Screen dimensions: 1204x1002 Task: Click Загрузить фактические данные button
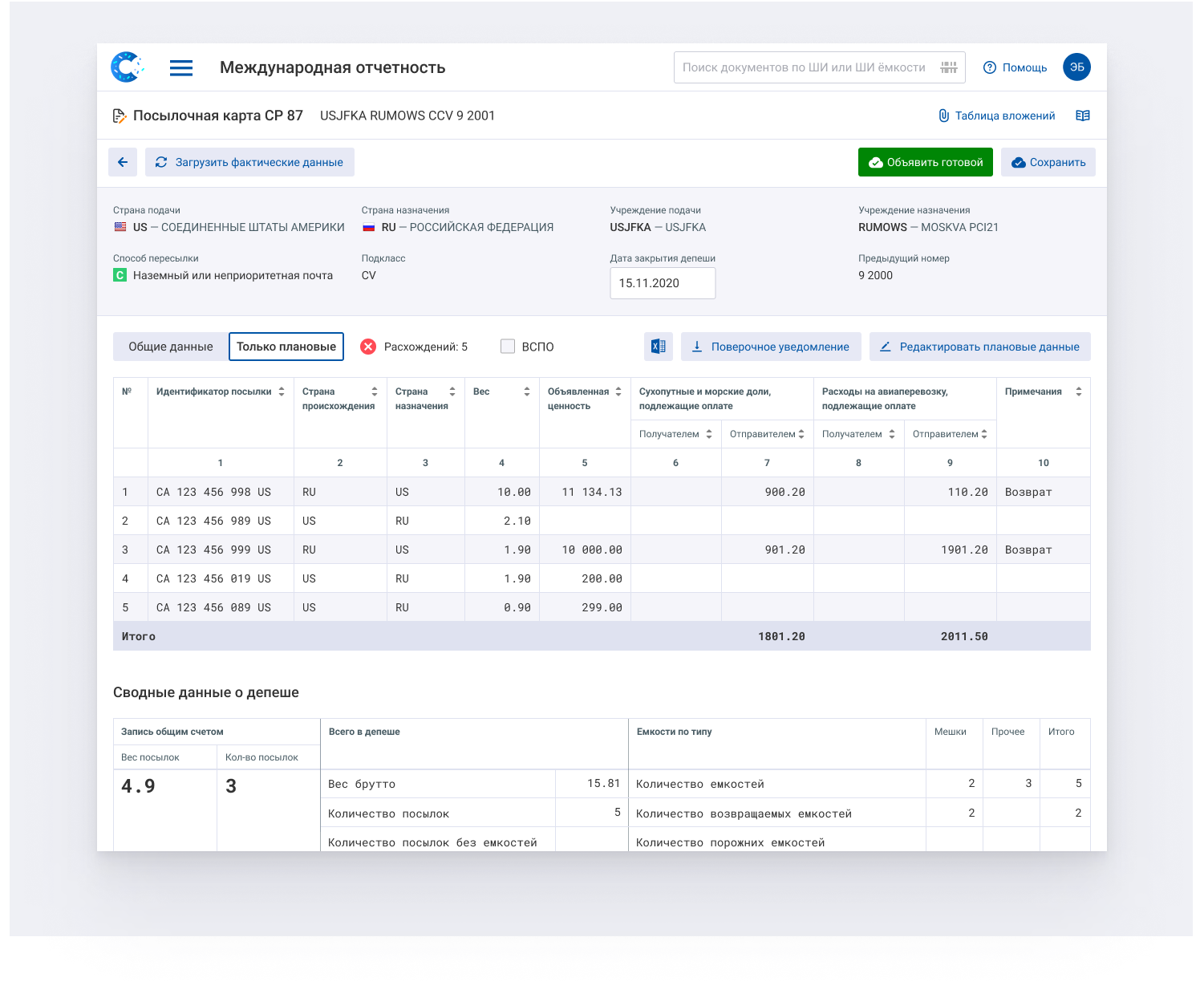click(x=249, y=162)
